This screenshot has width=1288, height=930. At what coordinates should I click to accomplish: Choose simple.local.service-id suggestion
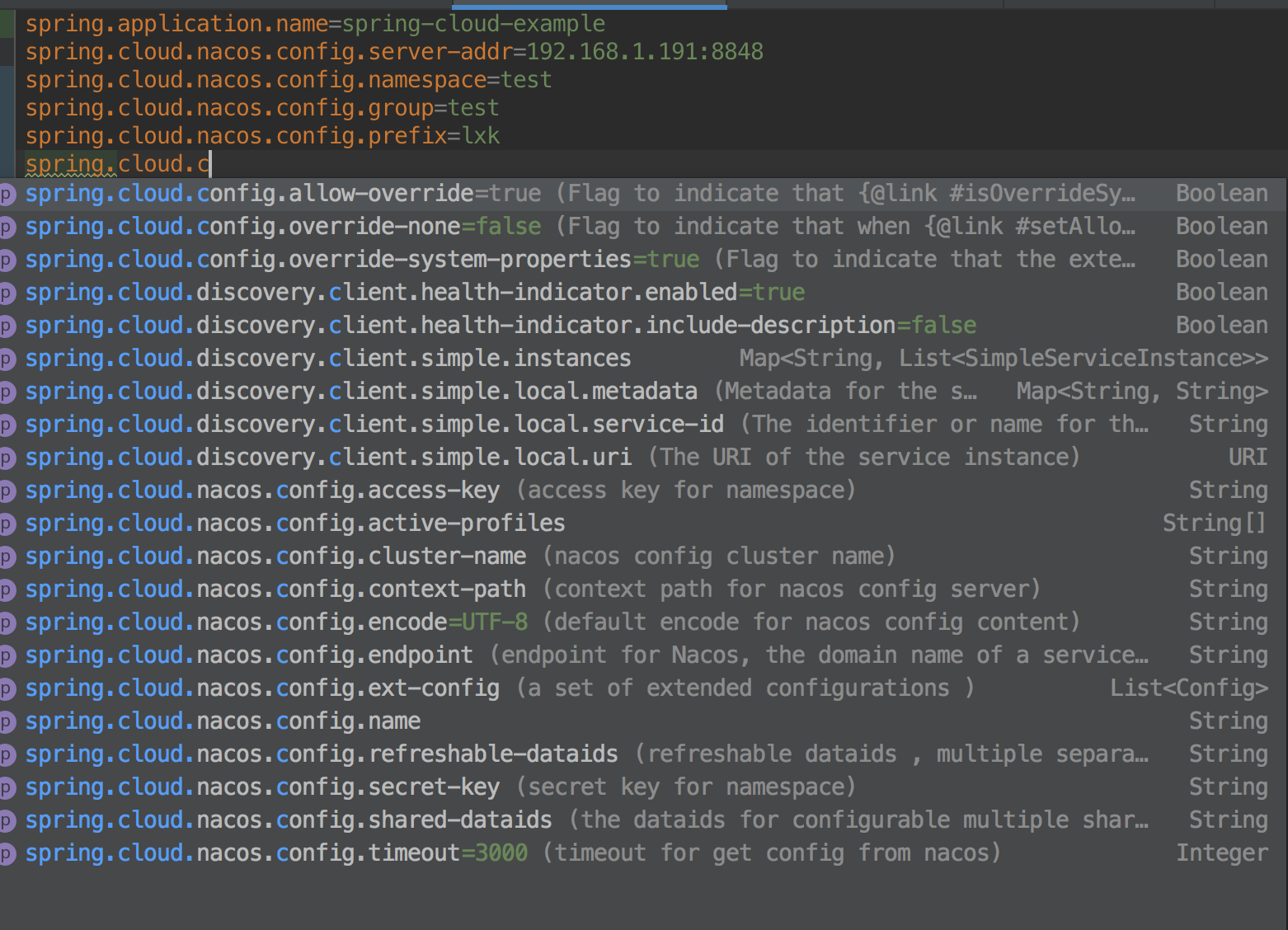(x=644, y=425)
